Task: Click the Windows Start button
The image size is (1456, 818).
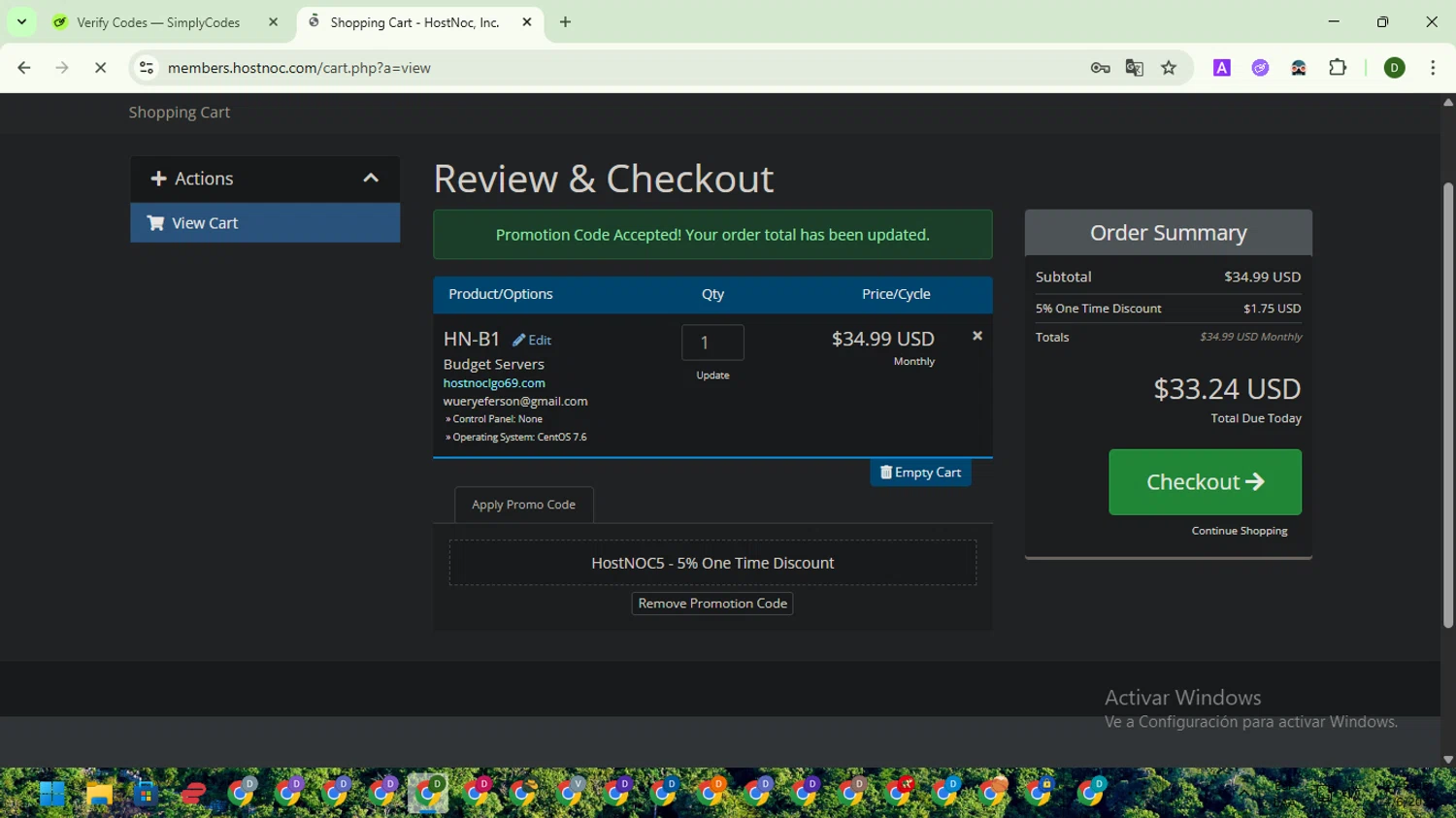Action: (x=51, y=794)
